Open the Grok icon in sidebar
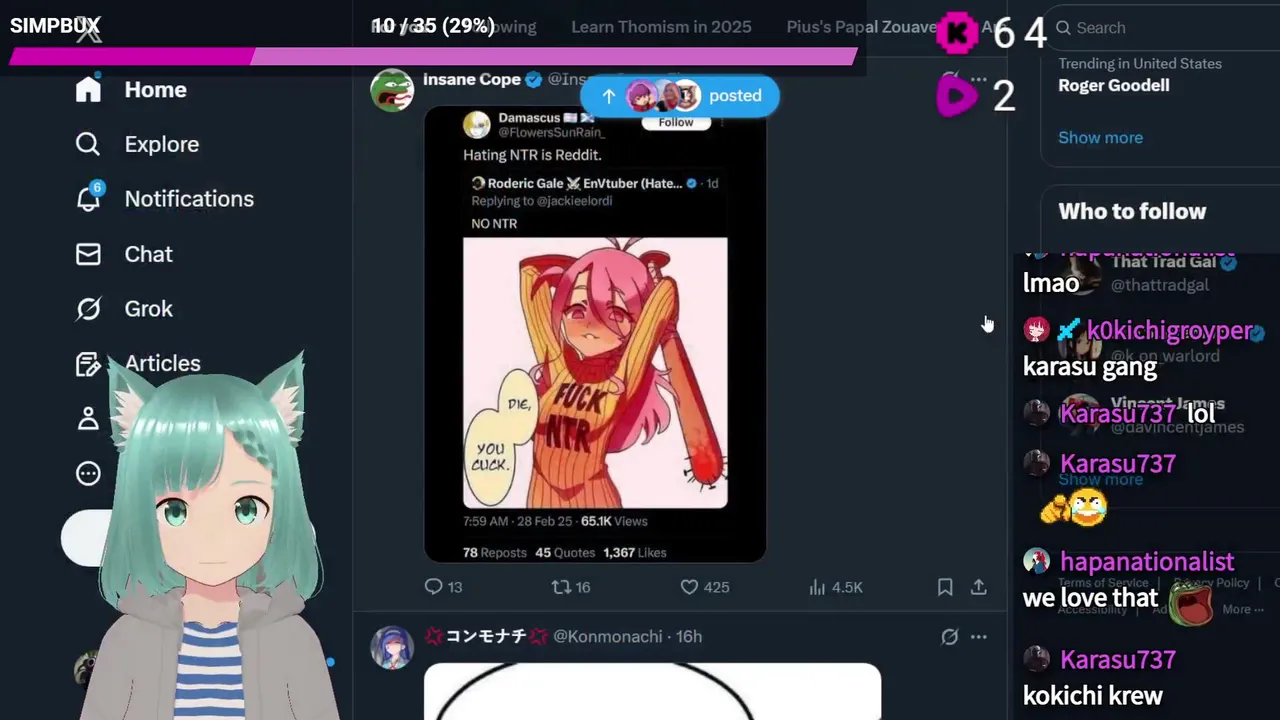The image size is (1280, 720). click(x=88, y=309)
